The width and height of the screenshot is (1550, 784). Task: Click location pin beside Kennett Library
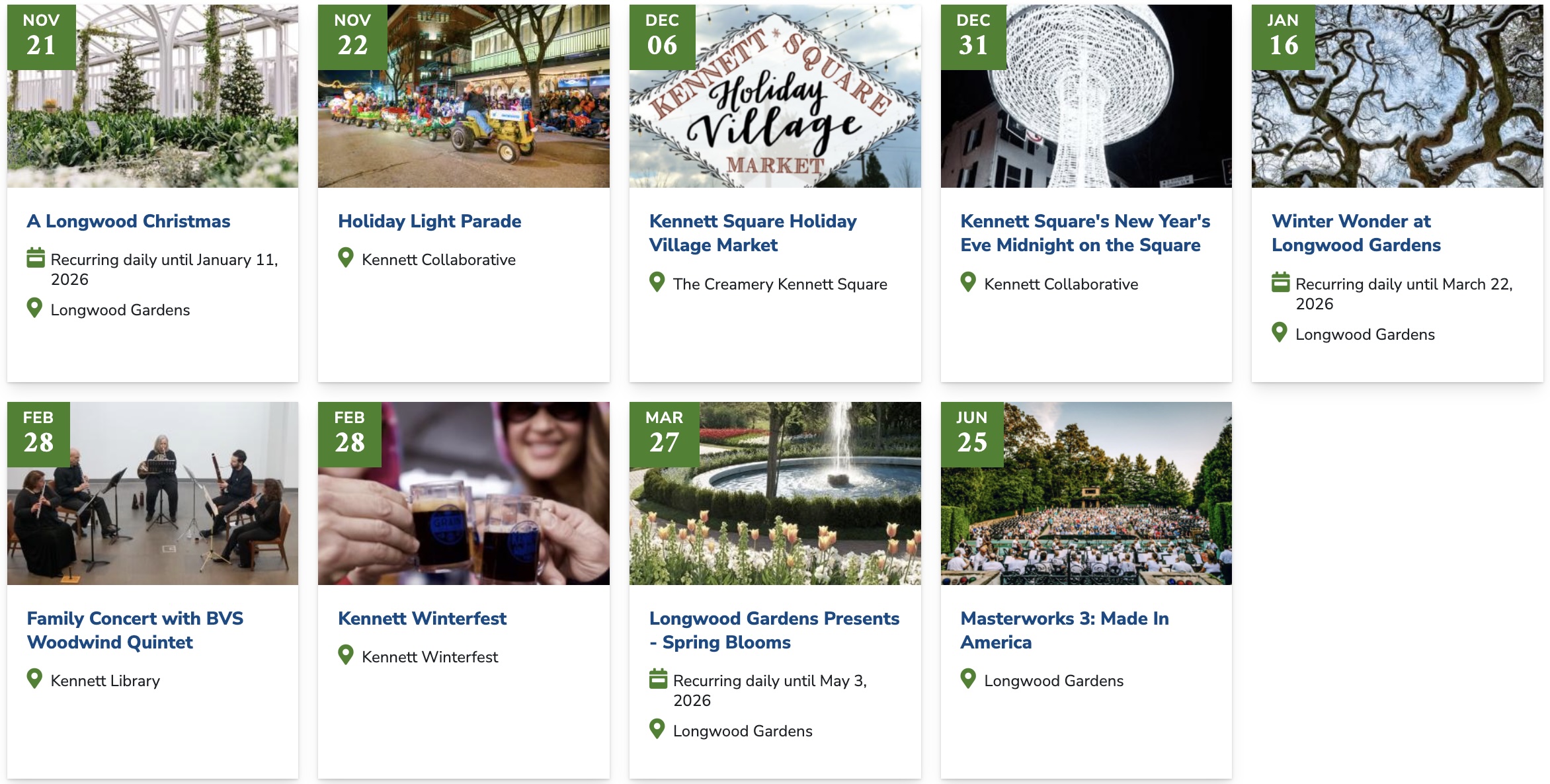(34, 679)
